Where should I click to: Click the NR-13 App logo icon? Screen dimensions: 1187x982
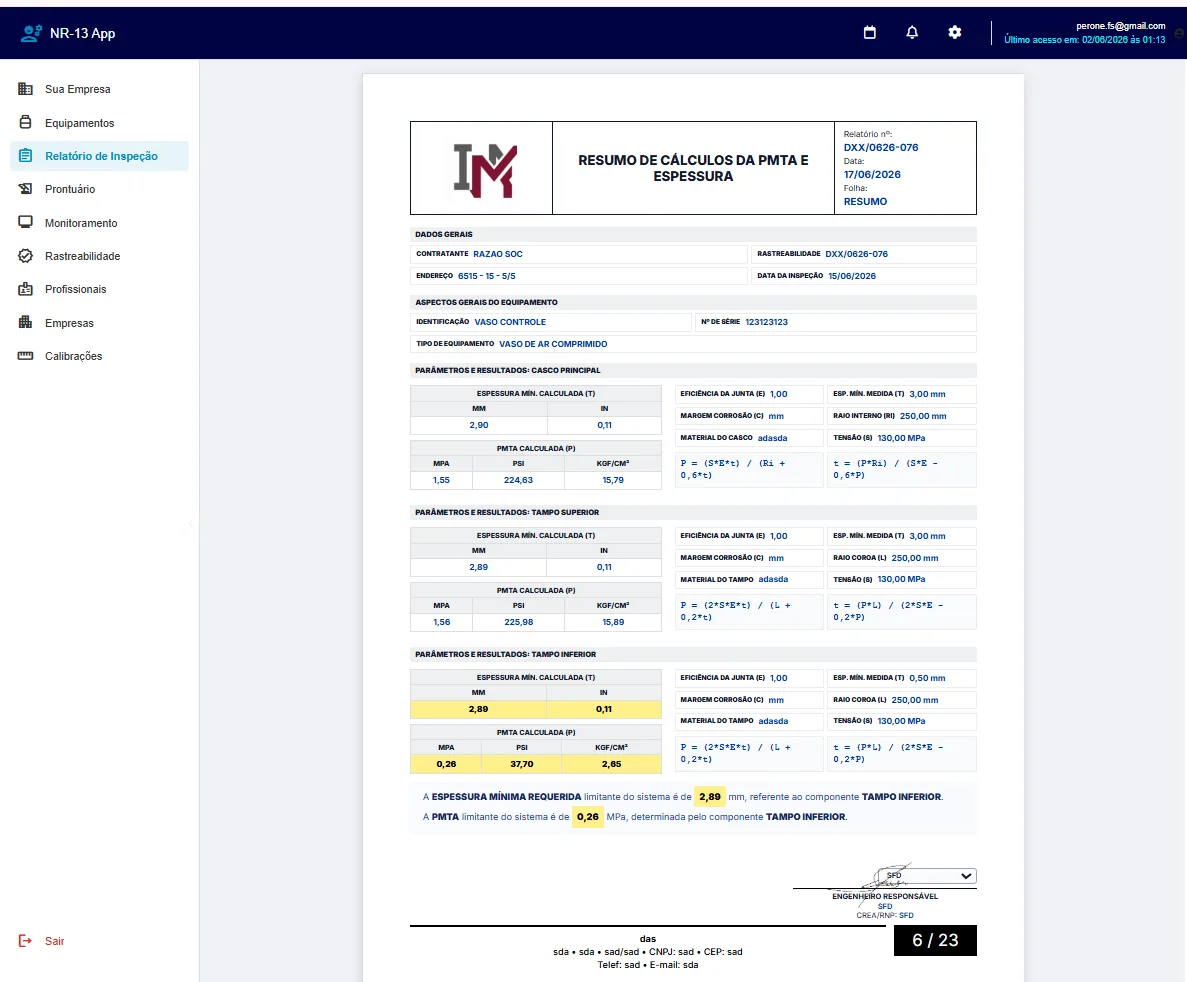[31, 33]
